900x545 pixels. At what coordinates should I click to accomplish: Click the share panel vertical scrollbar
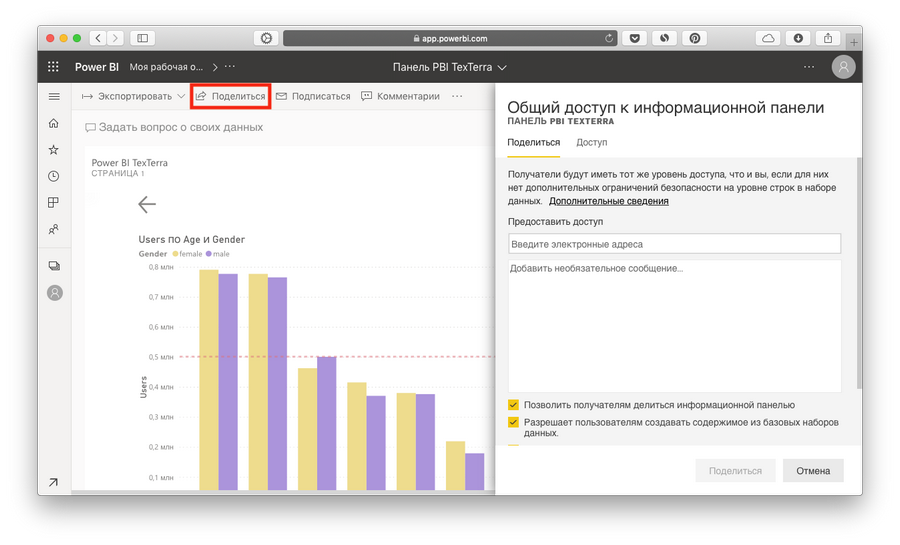click(859, 273)
